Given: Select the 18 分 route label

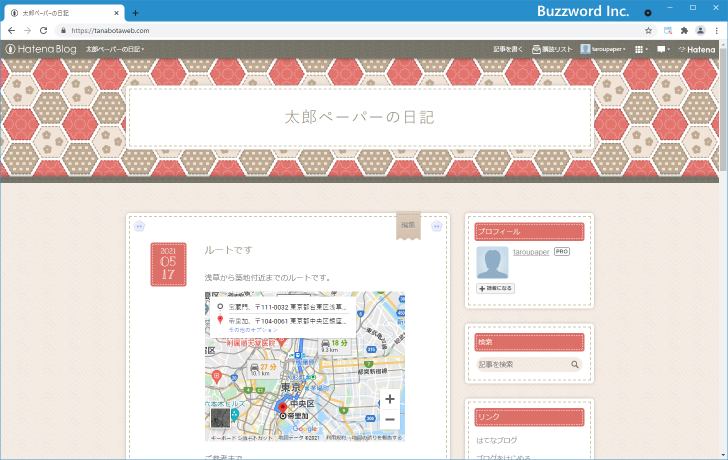Looking at the screenshot, I should pos(334,345).
